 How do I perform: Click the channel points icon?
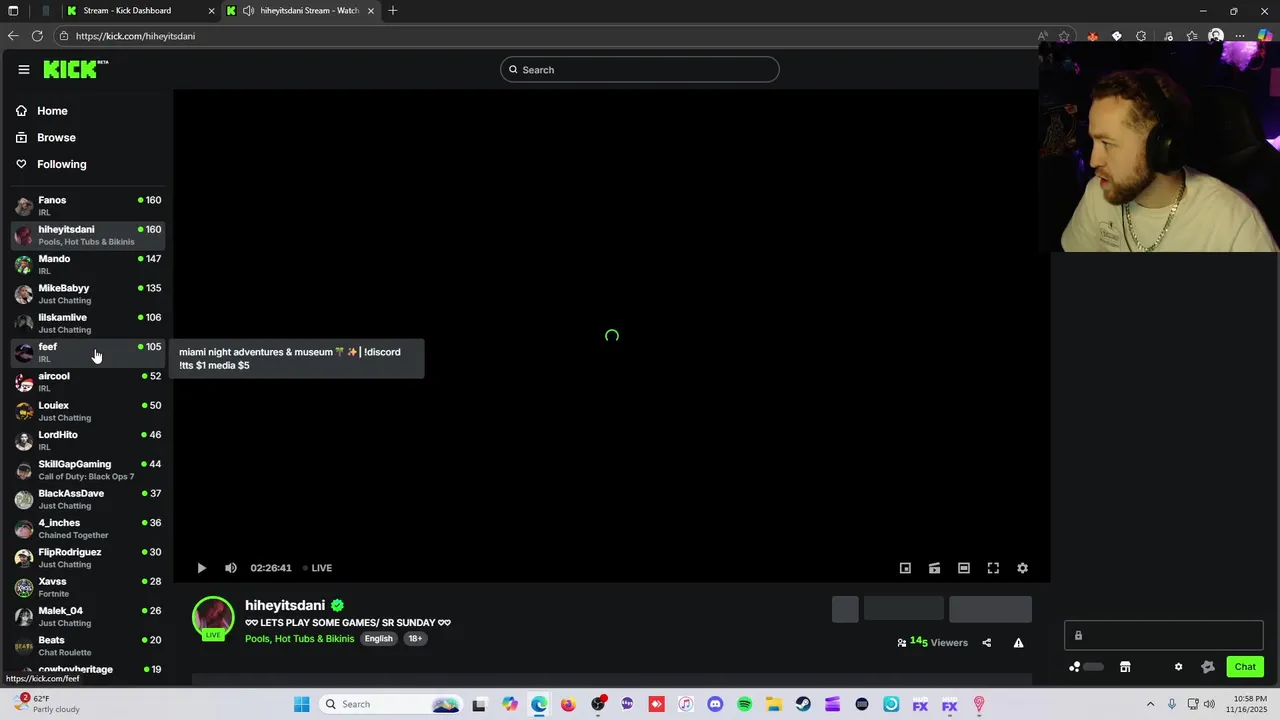(x=1075, y=667)
